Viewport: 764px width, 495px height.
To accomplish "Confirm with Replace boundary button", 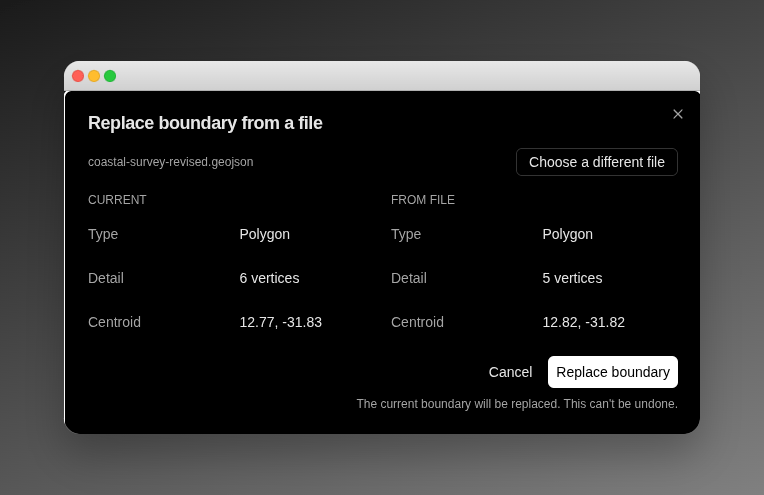I will [612, 372].
